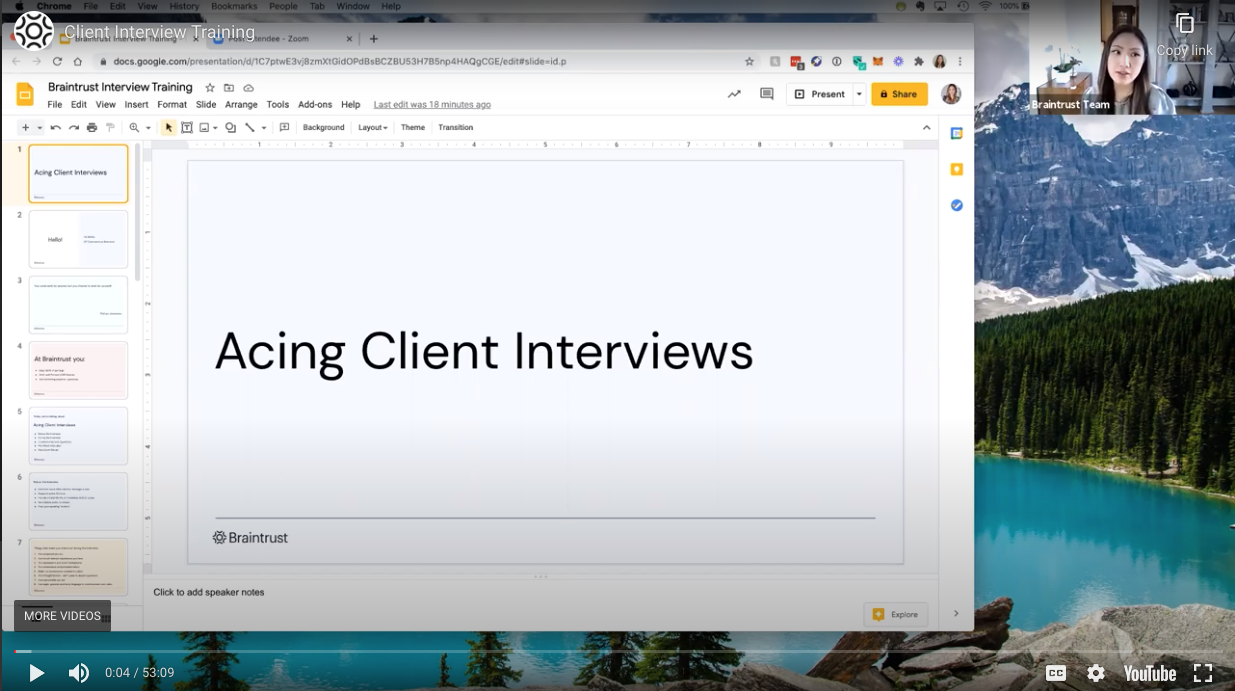Open the Client Interview Training video title
This screenshot has height=691, width=1235.
tap(159, 32)
